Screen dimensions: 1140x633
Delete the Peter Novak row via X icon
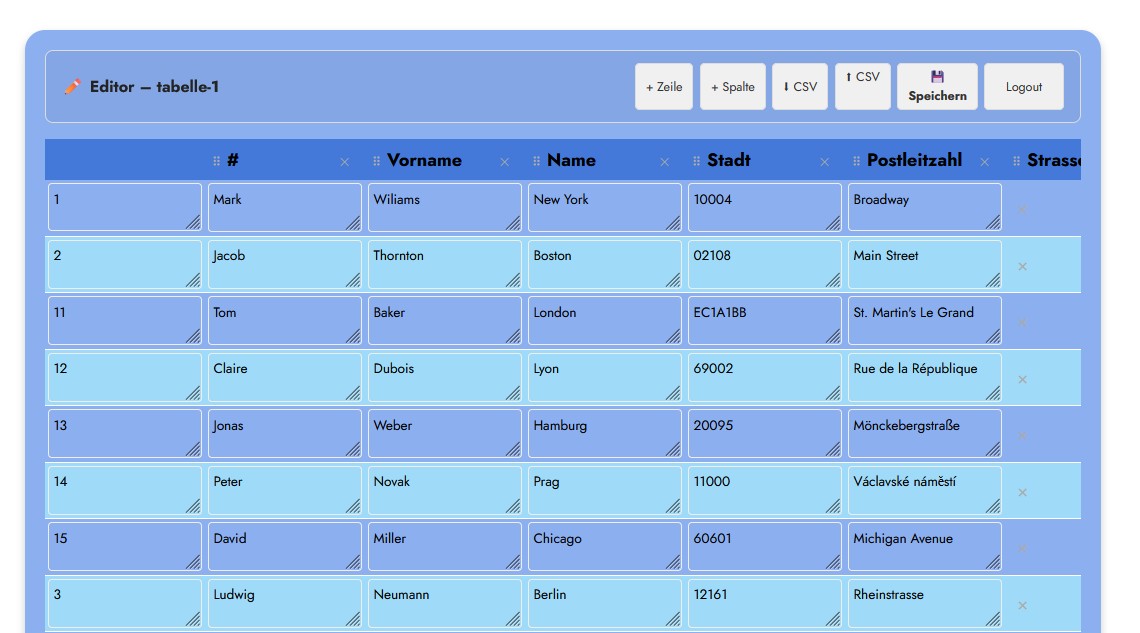tap(1022, 492)
